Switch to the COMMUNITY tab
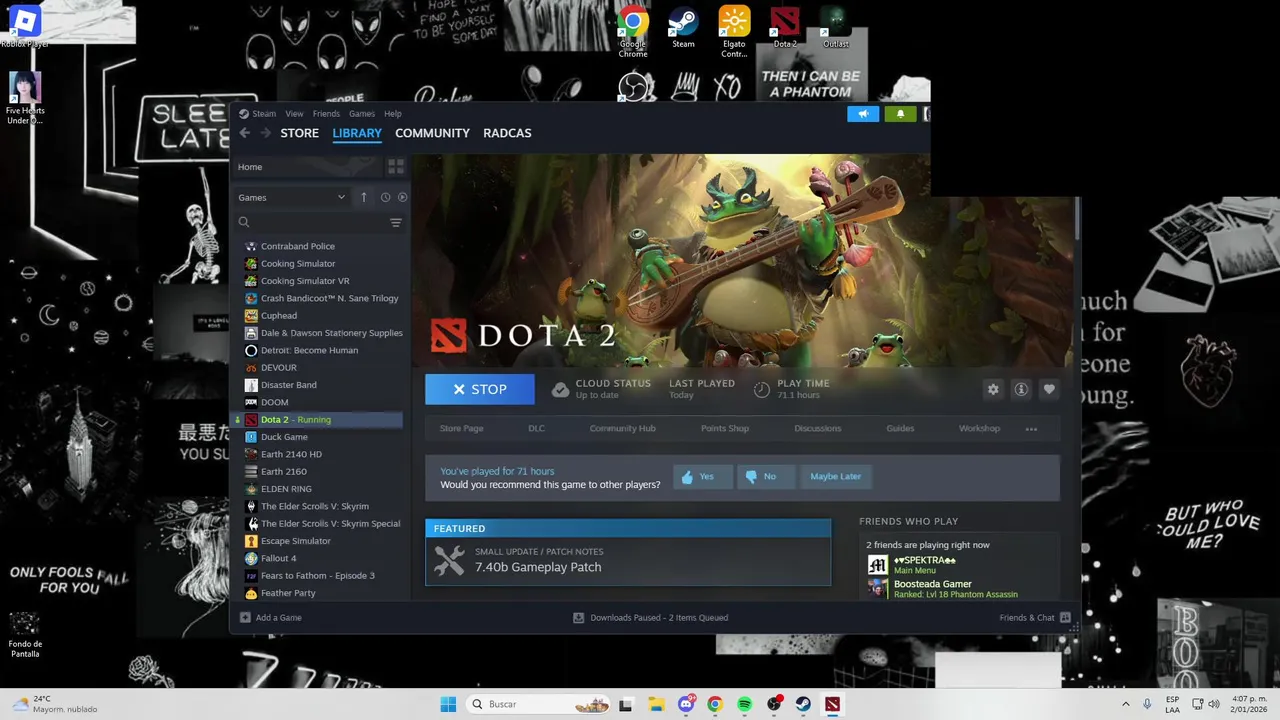This screenshot has height=720, width=1280. pos(432,133)
